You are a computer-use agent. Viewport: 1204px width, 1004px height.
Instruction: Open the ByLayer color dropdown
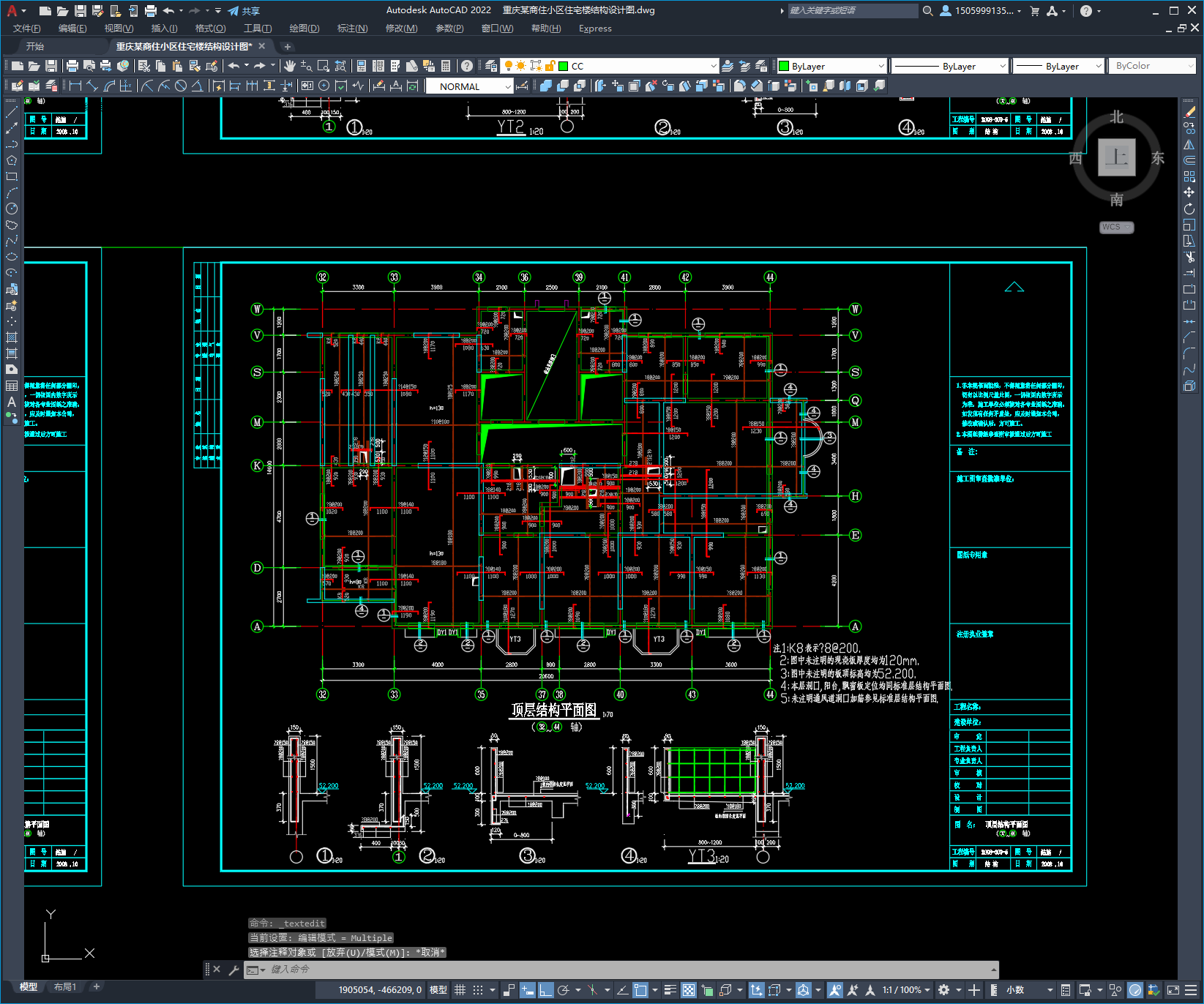point(880,66)
